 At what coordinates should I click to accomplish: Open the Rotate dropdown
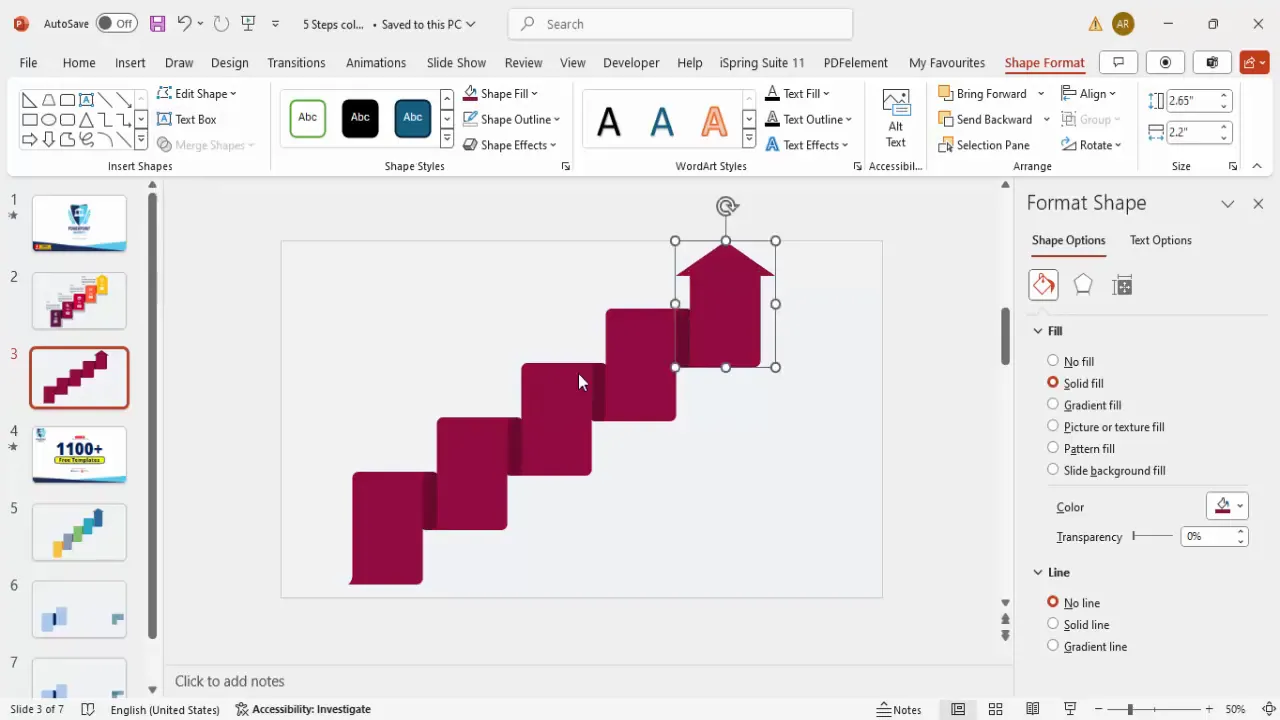coord(1091,145)
